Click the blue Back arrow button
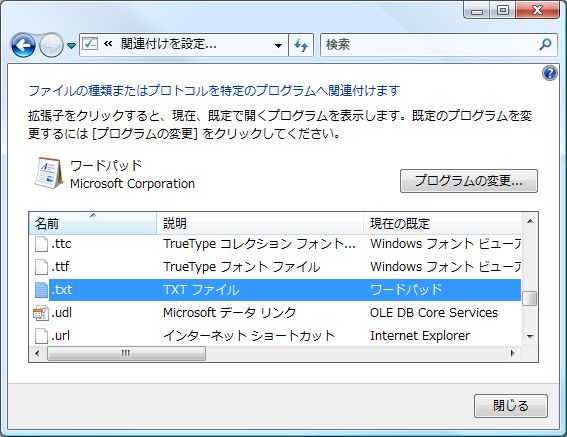Viewport: 567px width, 437px height. click(24, 45)
